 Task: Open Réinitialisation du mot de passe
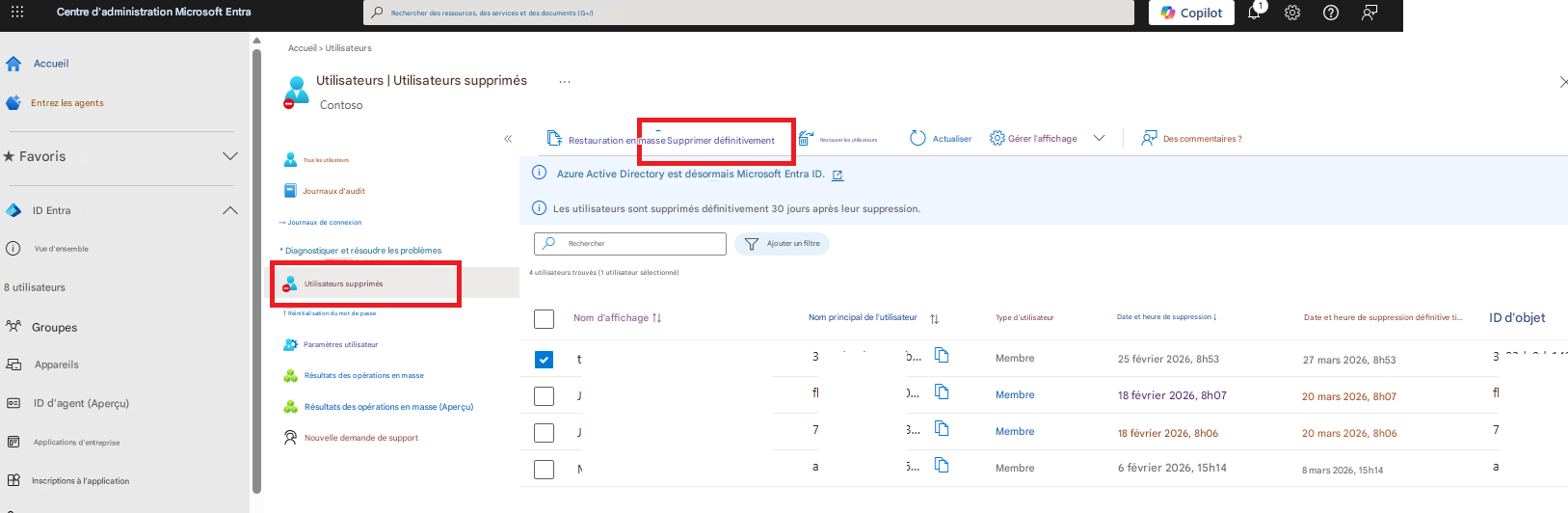pyautogui.click(x=331, y=313)
